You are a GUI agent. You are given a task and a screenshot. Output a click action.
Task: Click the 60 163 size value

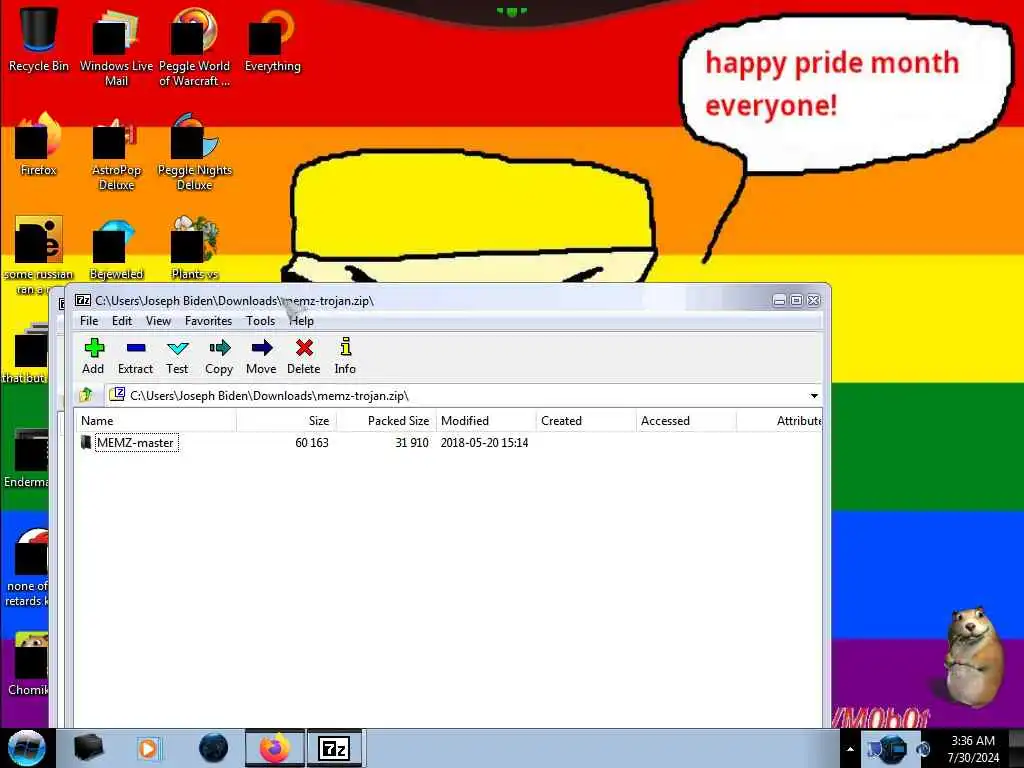[312, 443]
